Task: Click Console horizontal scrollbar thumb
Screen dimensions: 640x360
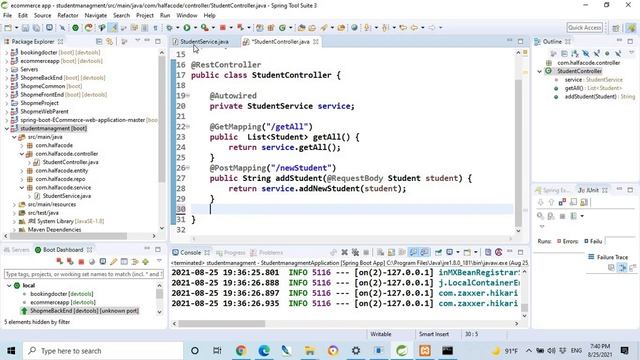Action: pyautogui.click(x=222, y=324)
